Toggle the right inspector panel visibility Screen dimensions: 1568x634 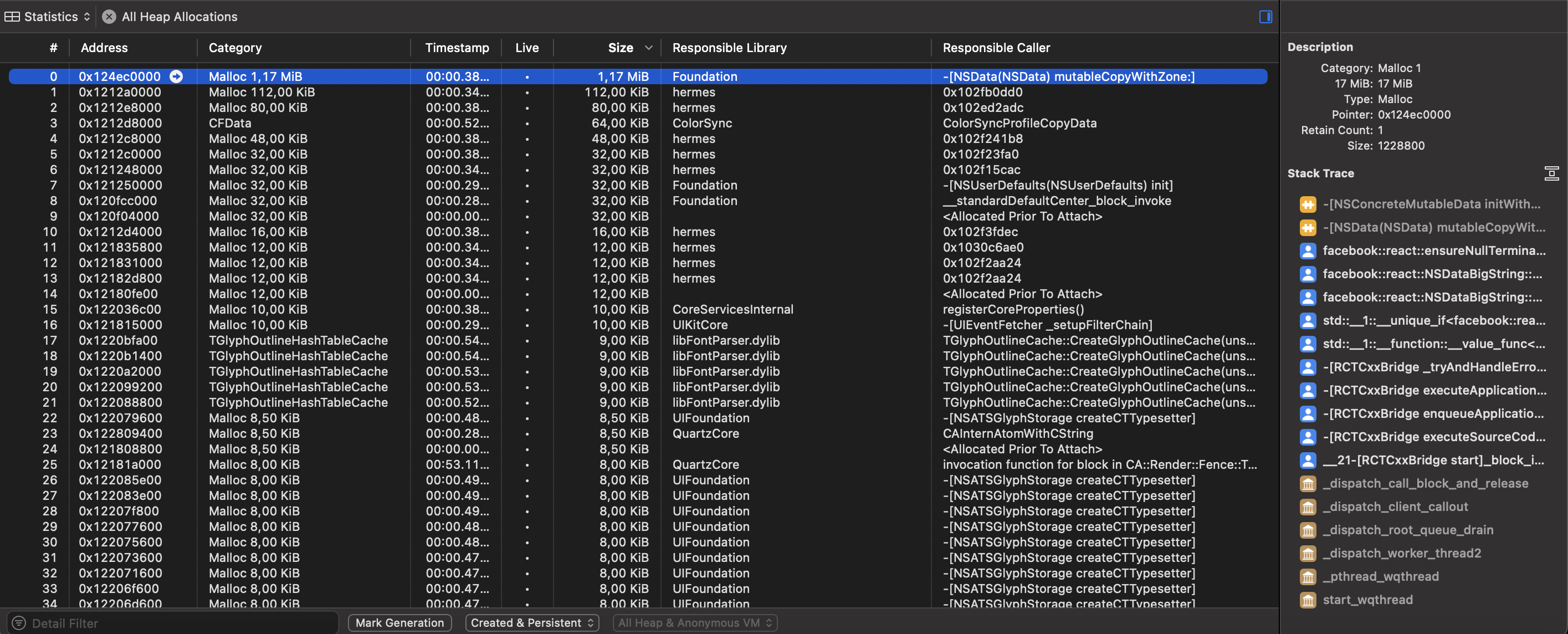[x=1265, y=17]
